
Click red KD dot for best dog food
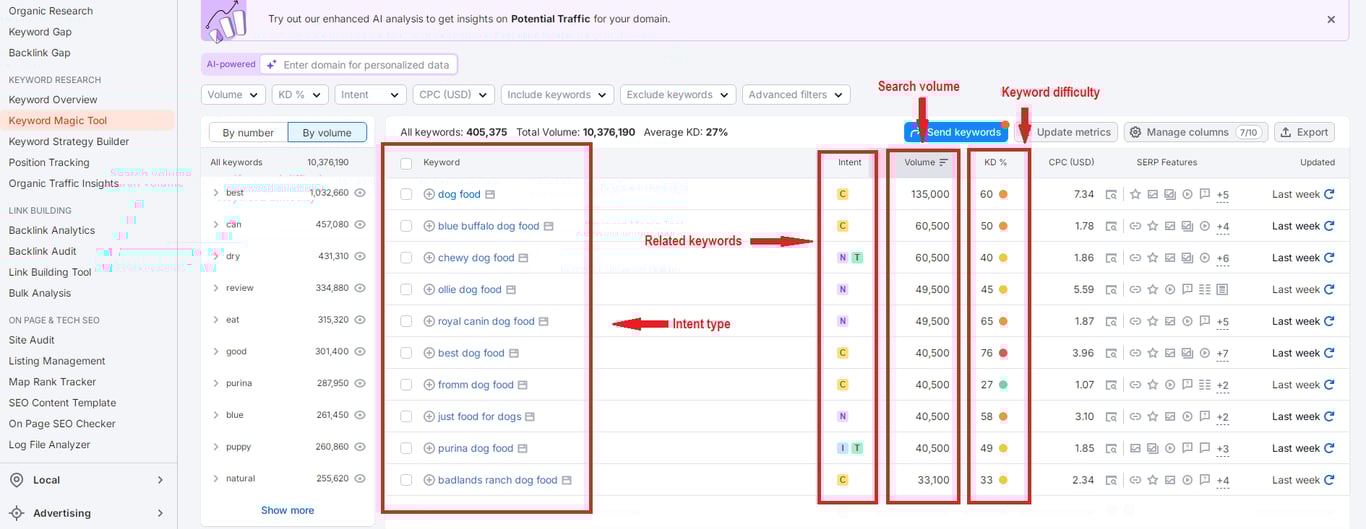pos(1003,353)
